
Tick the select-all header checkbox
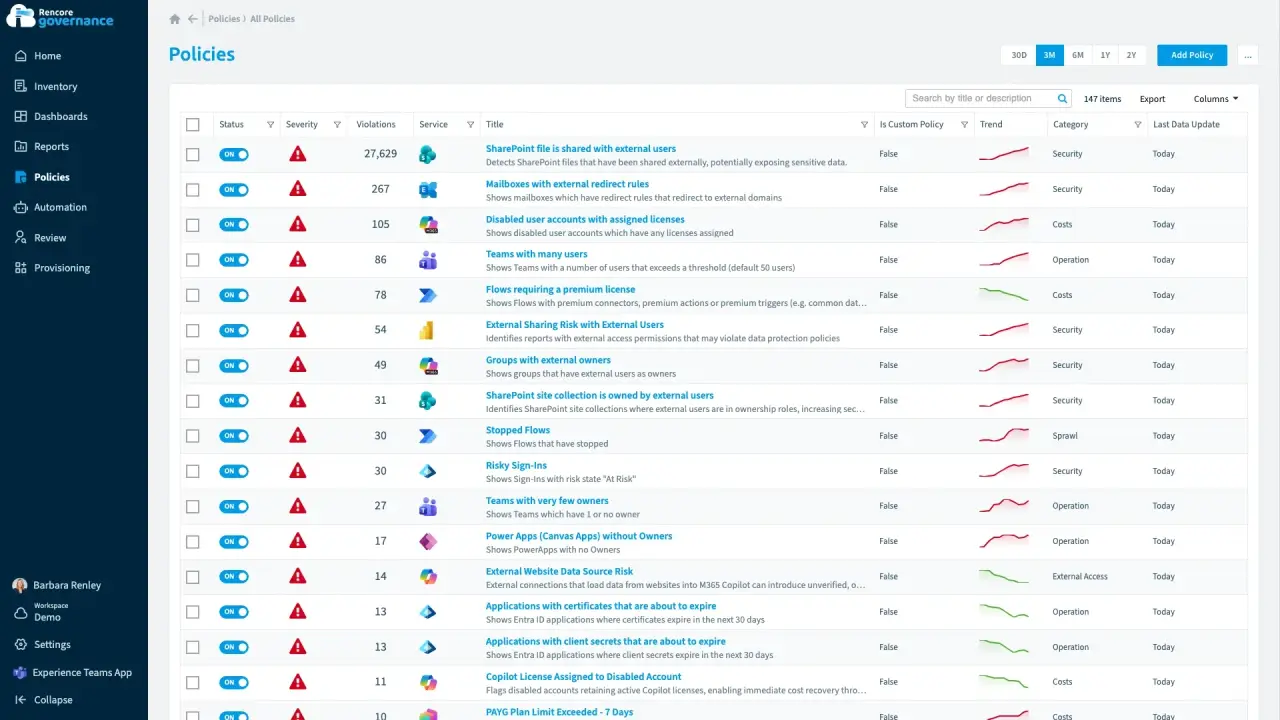point(193,125)
